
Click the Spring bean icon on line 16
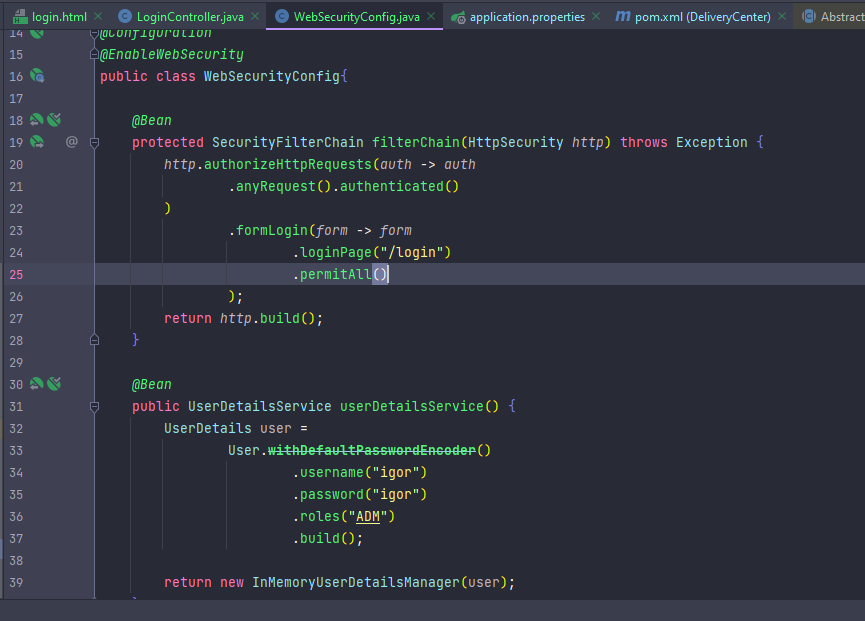coord(37,76)
